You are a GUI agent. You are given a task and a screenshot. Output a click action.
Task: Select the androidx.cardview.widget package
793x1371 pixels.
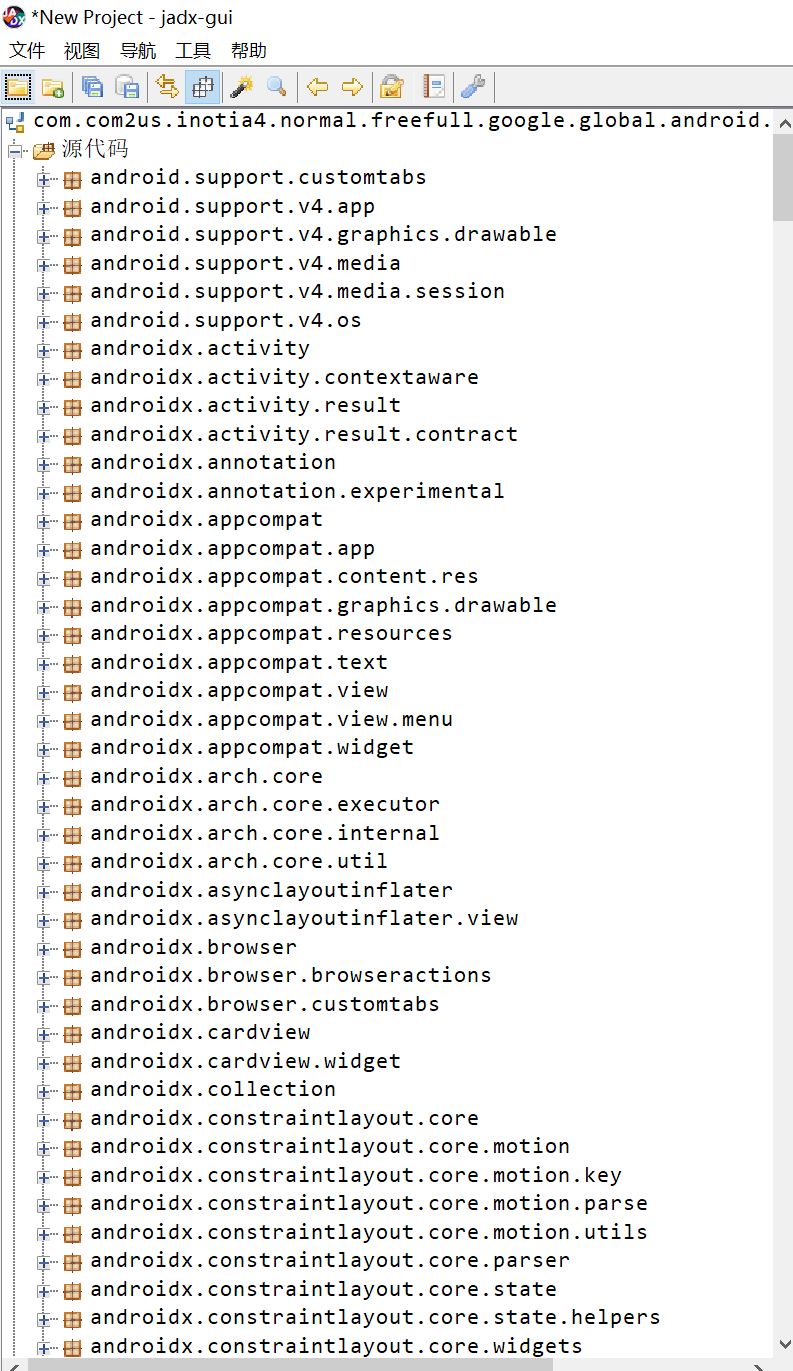point(245,1061)
